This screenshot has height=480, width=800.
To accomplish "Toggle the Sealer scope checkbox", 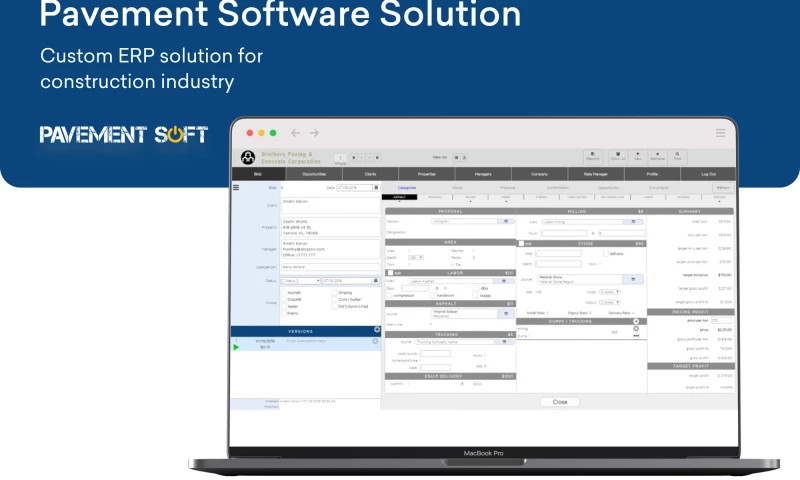I will [x=284, y=307].
